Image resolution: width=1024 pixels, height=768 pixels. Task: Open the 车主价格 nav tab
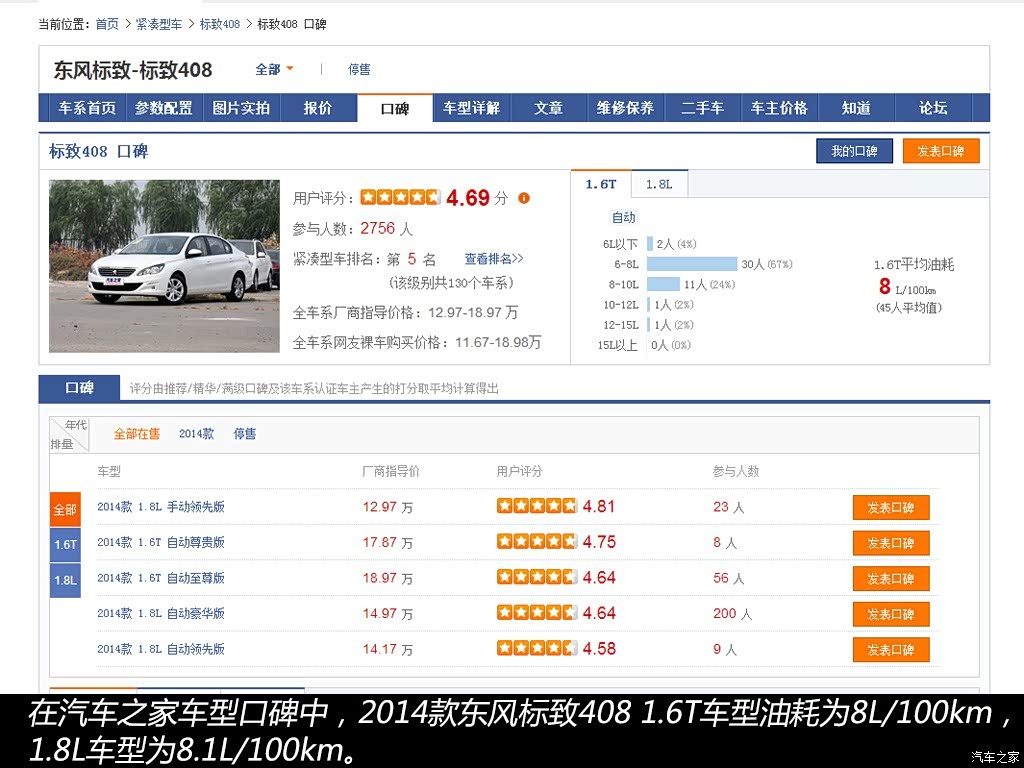[x=779, y=108]
